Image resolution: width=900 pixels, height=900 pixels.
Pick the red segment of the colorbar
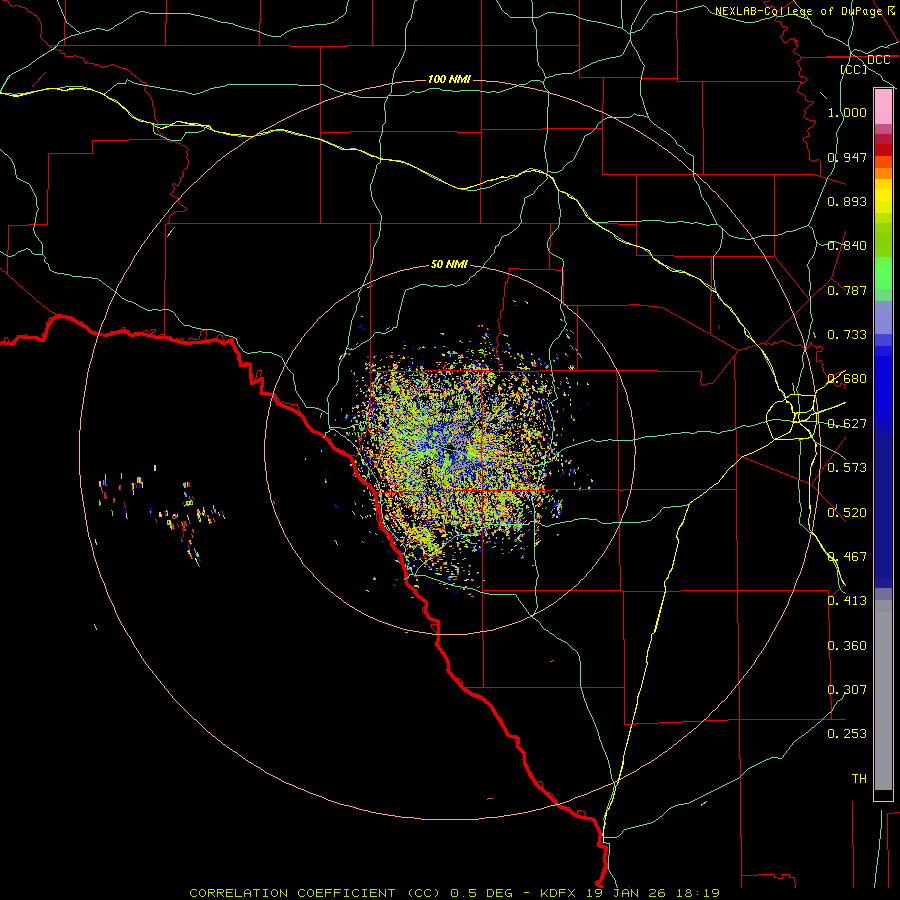pos(883,150)
